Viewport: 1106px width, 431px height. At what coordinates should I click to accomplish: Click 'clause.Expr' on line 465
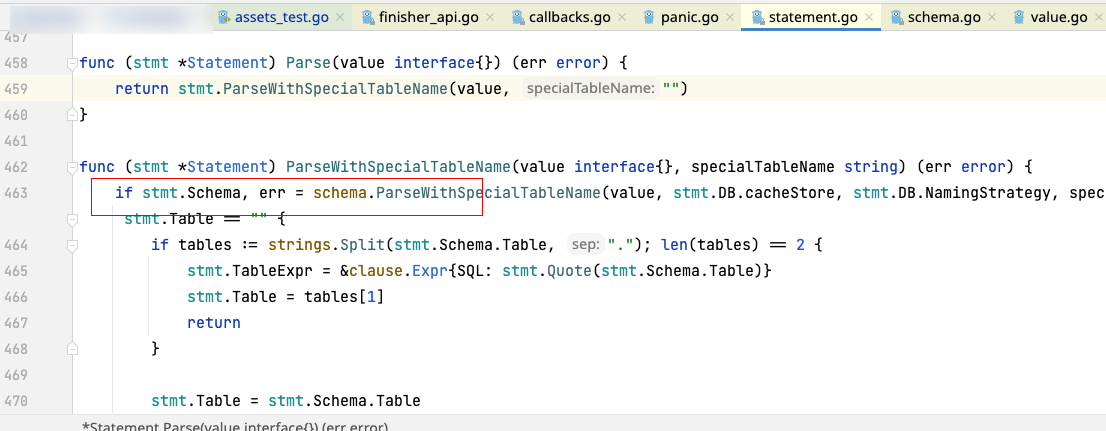click(398, 271)
